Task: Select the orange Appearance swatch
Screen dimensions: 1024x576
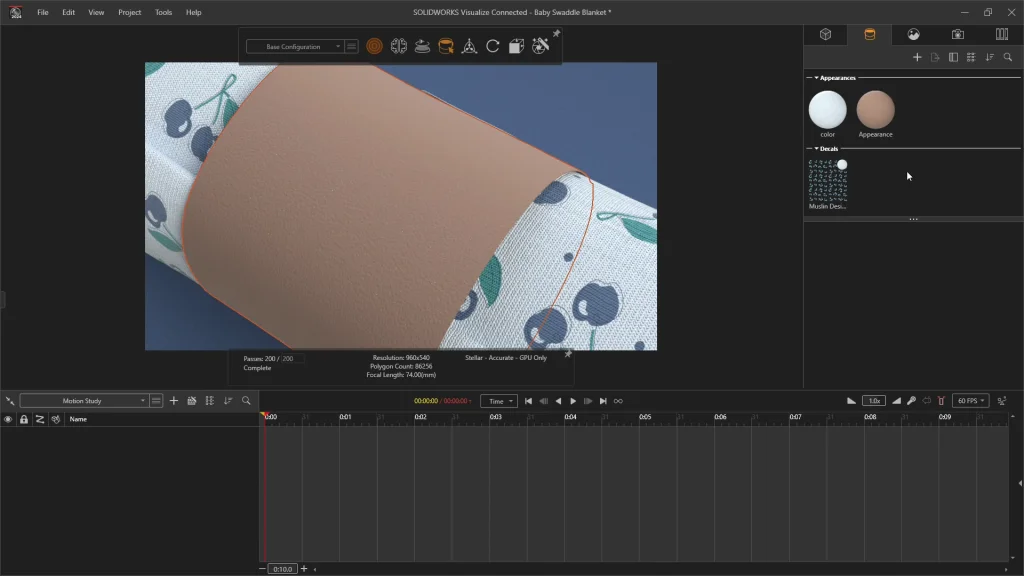Action: pyautogui.click(x=875, y=110)
